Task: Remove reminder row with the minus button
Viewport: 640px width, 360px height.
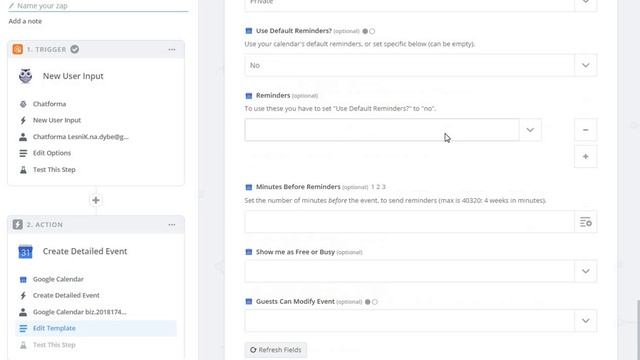Action: [585, 130]
